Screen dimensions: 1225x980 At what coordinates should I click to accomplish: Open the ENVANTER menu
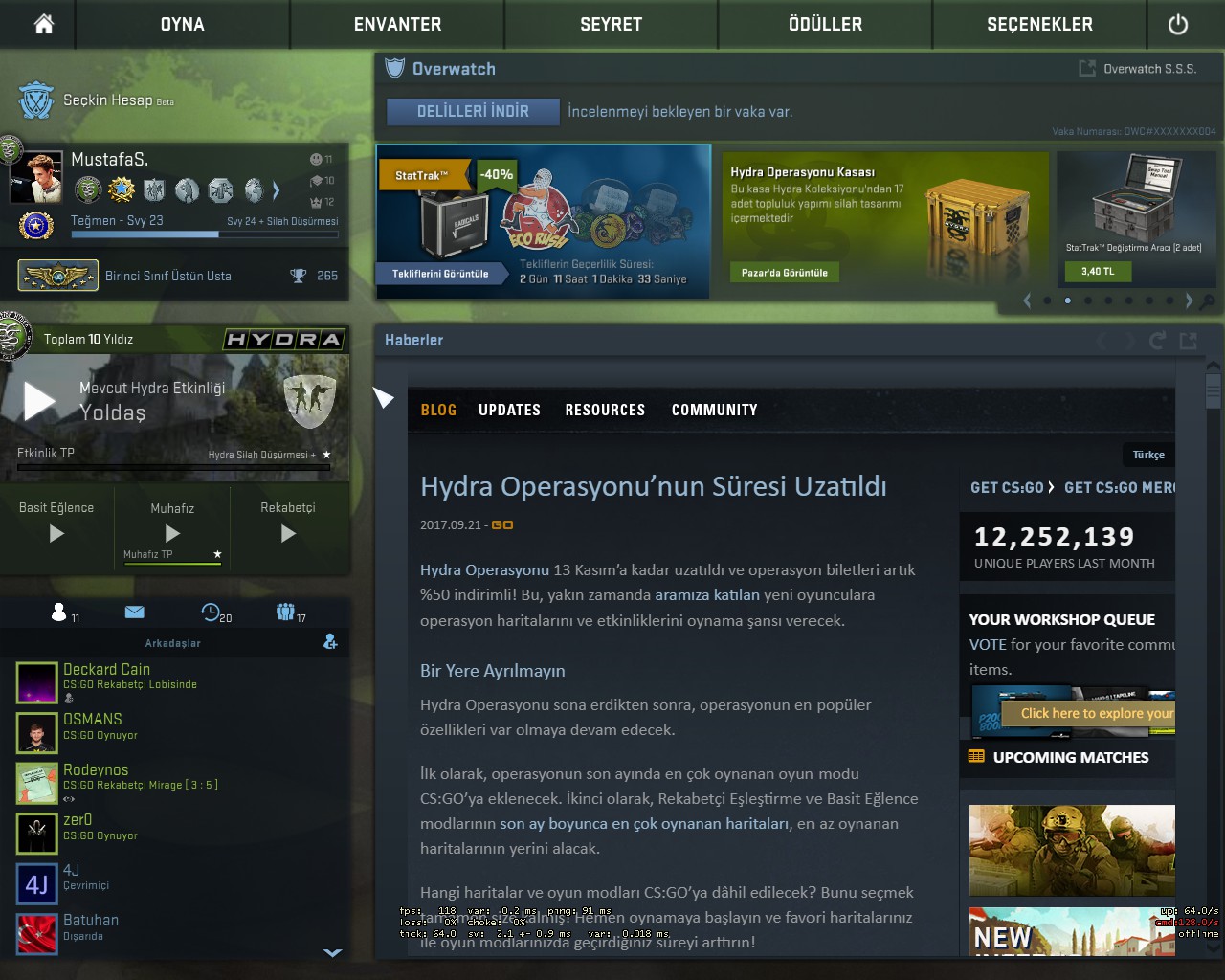click(397, 24)
